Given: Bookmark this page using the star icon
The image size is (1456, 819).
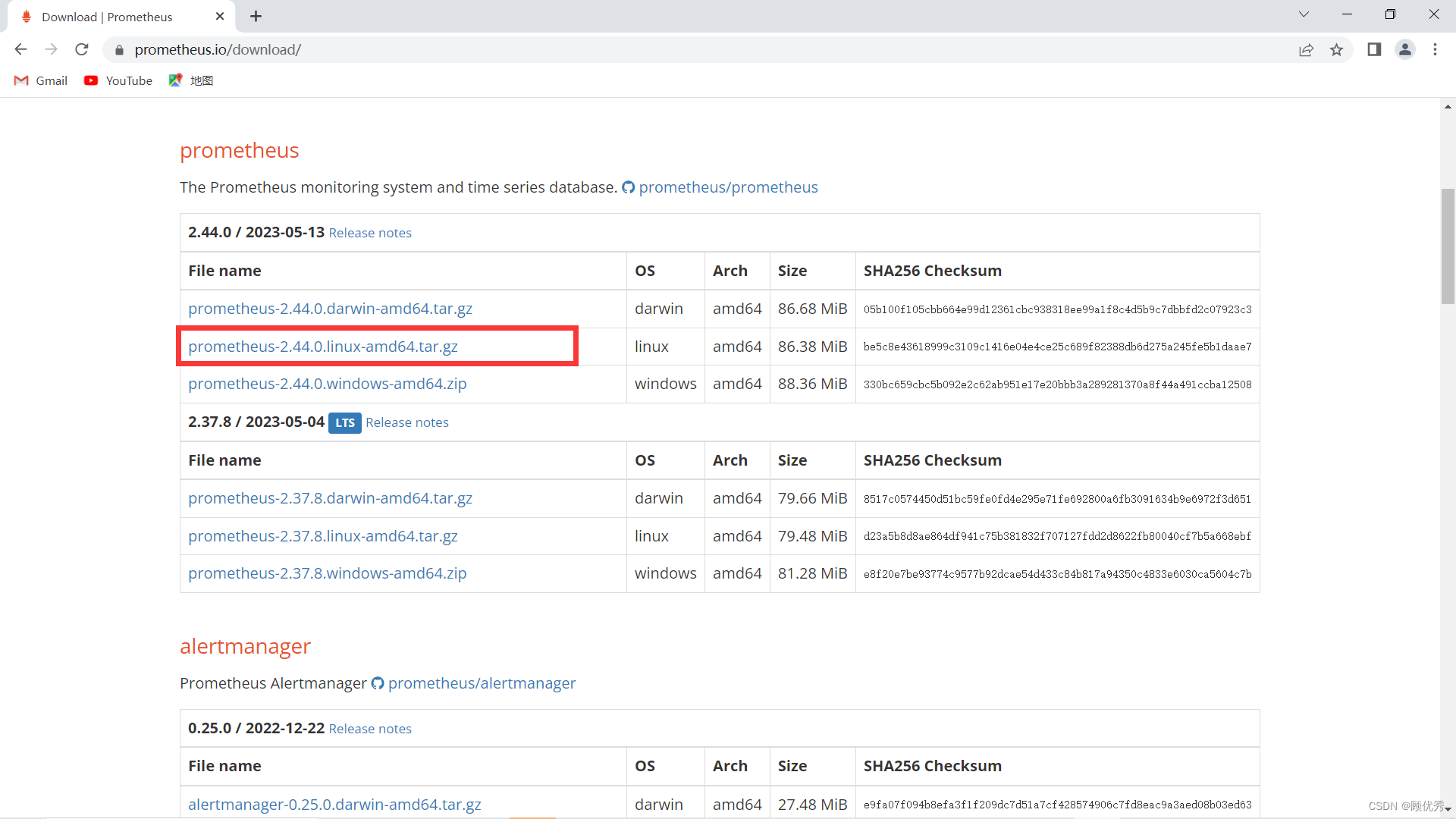Looking at the screenshot, I should coord(1337,49).
